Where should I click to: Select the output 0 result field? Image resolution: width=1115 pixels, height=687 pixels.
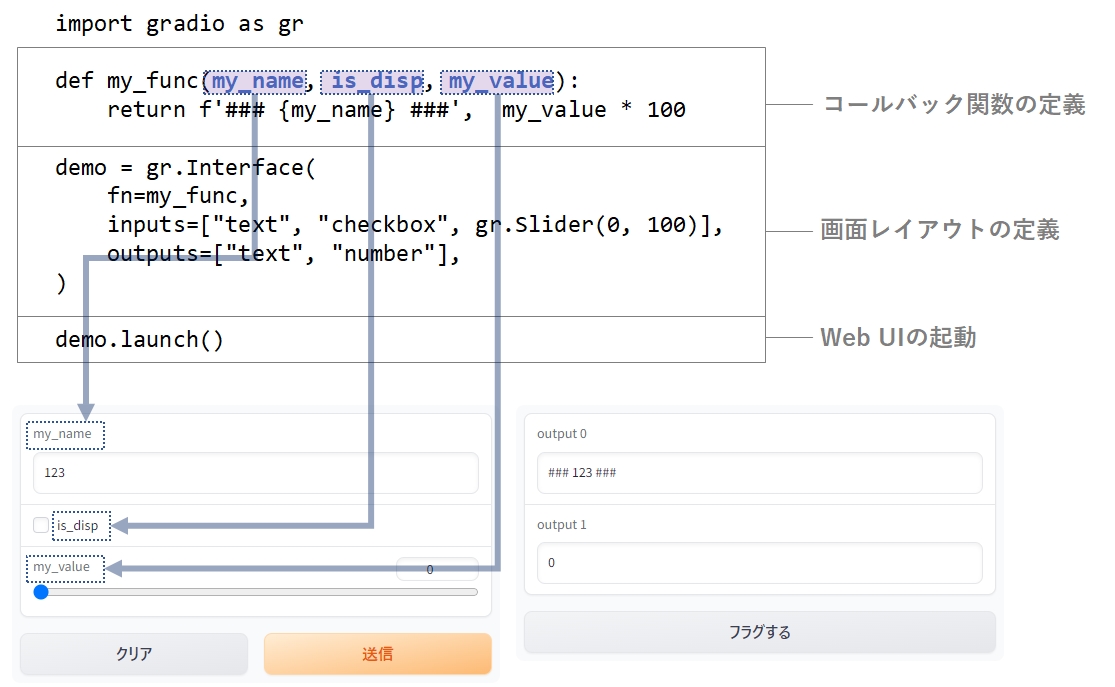759,473
